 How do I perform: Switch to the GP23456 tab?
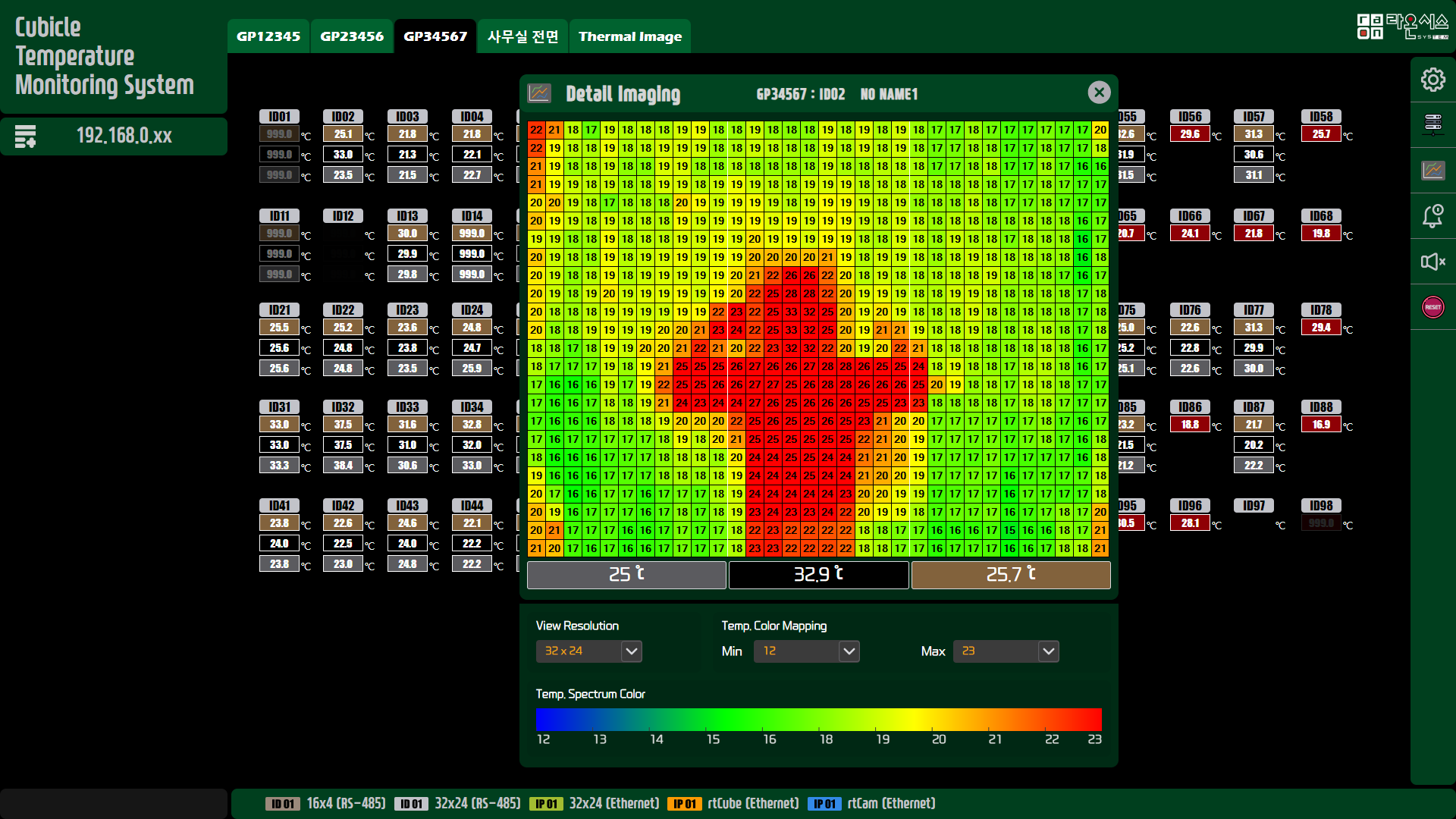tap(352, 36)
